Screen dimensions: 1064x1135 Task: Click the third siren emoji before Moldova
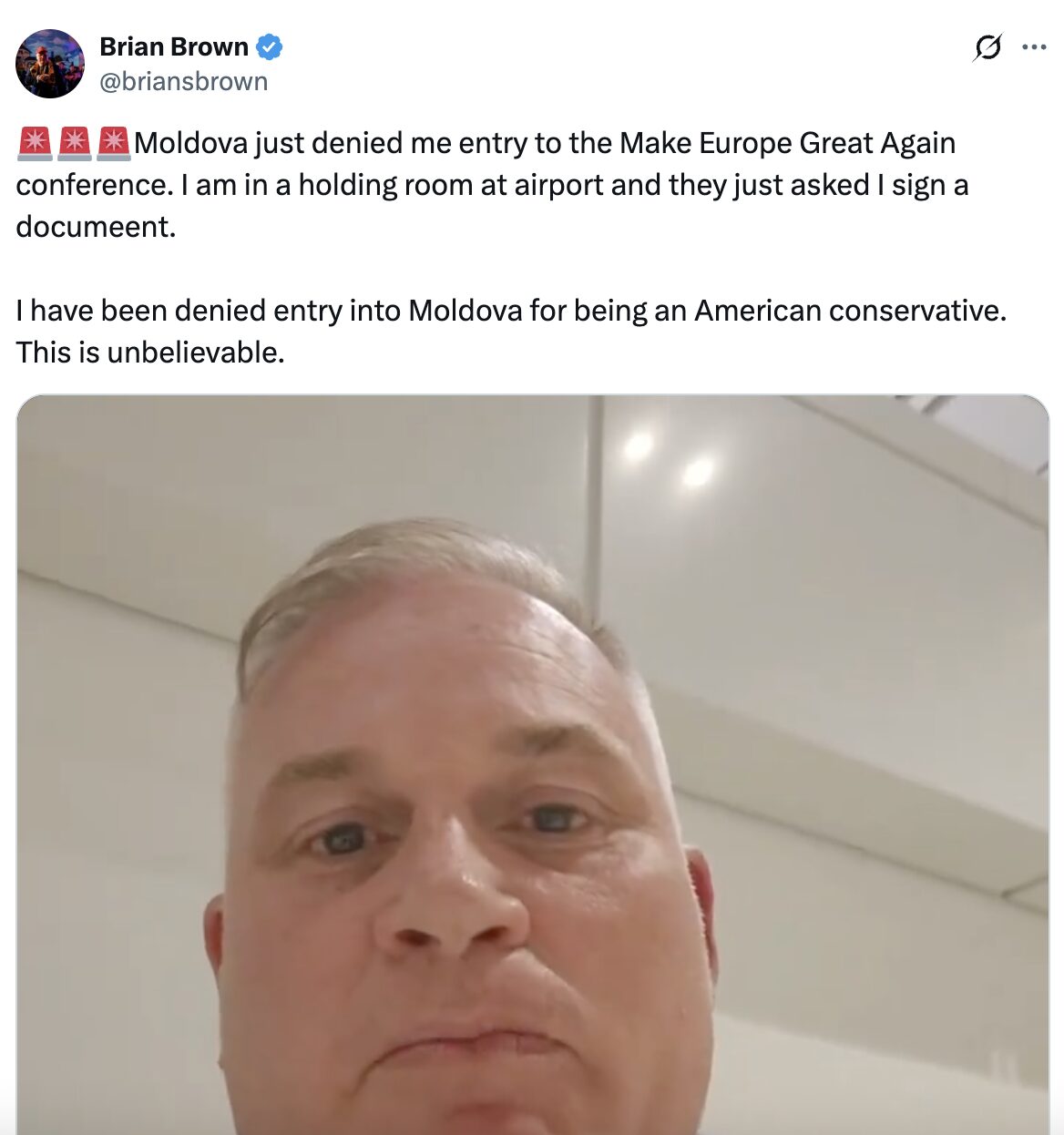[x=114, y=143]
